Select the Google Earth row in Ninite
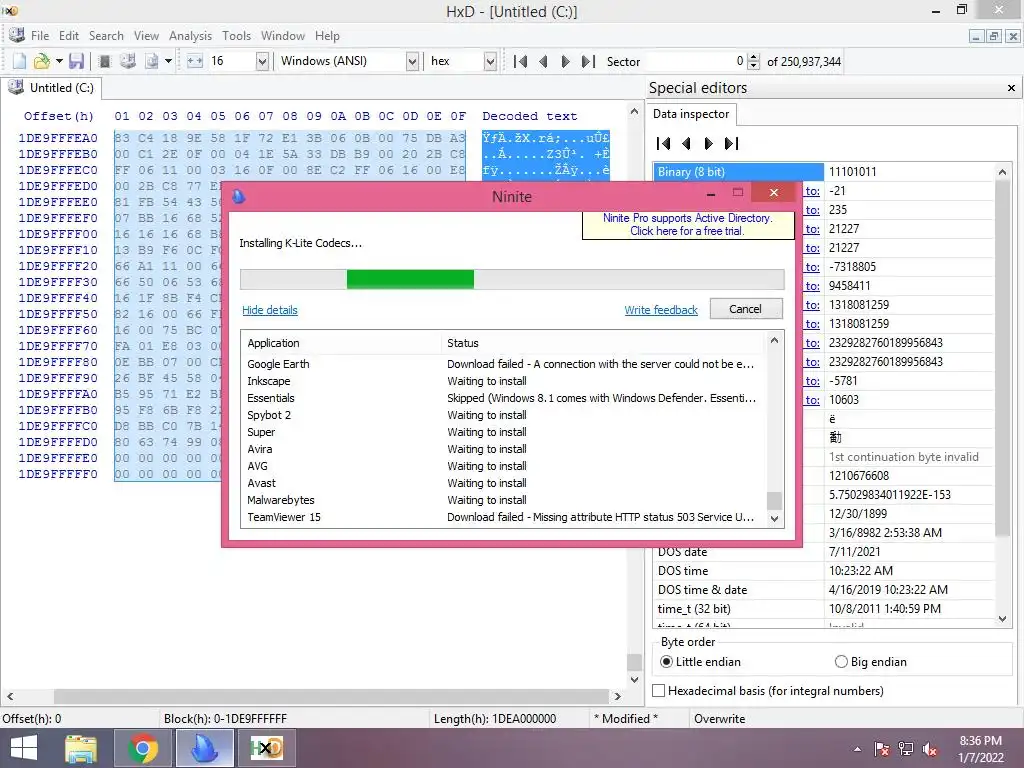This screenshot has height=768, width=1024. click(x=504, y=364)
